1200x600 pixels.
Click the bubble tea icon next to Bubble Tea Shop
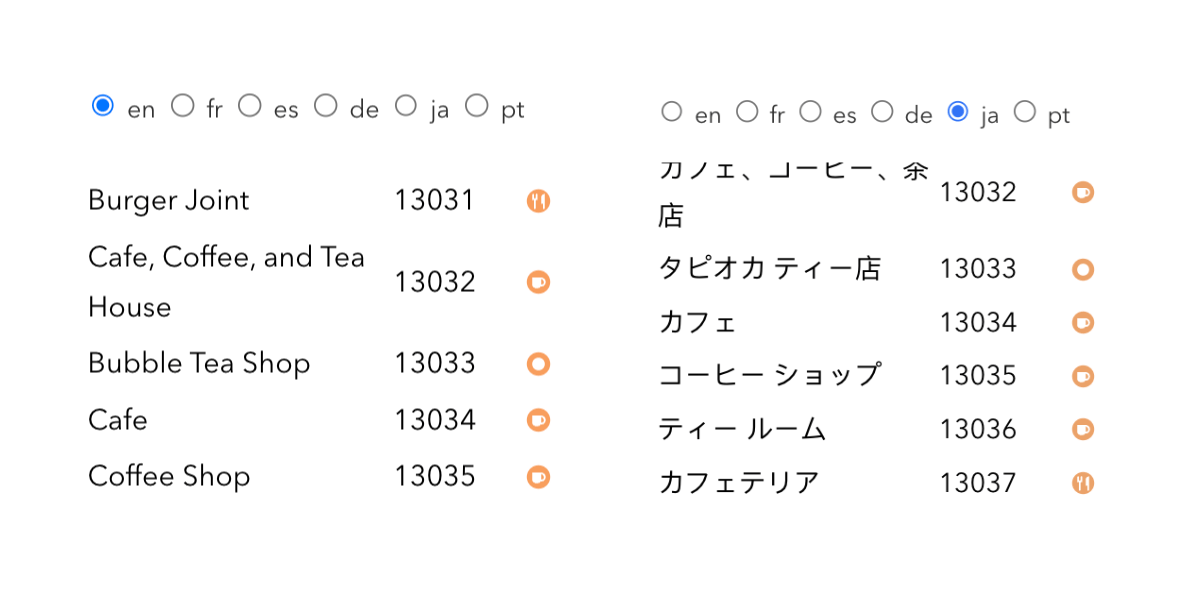(x=537, y=364)
